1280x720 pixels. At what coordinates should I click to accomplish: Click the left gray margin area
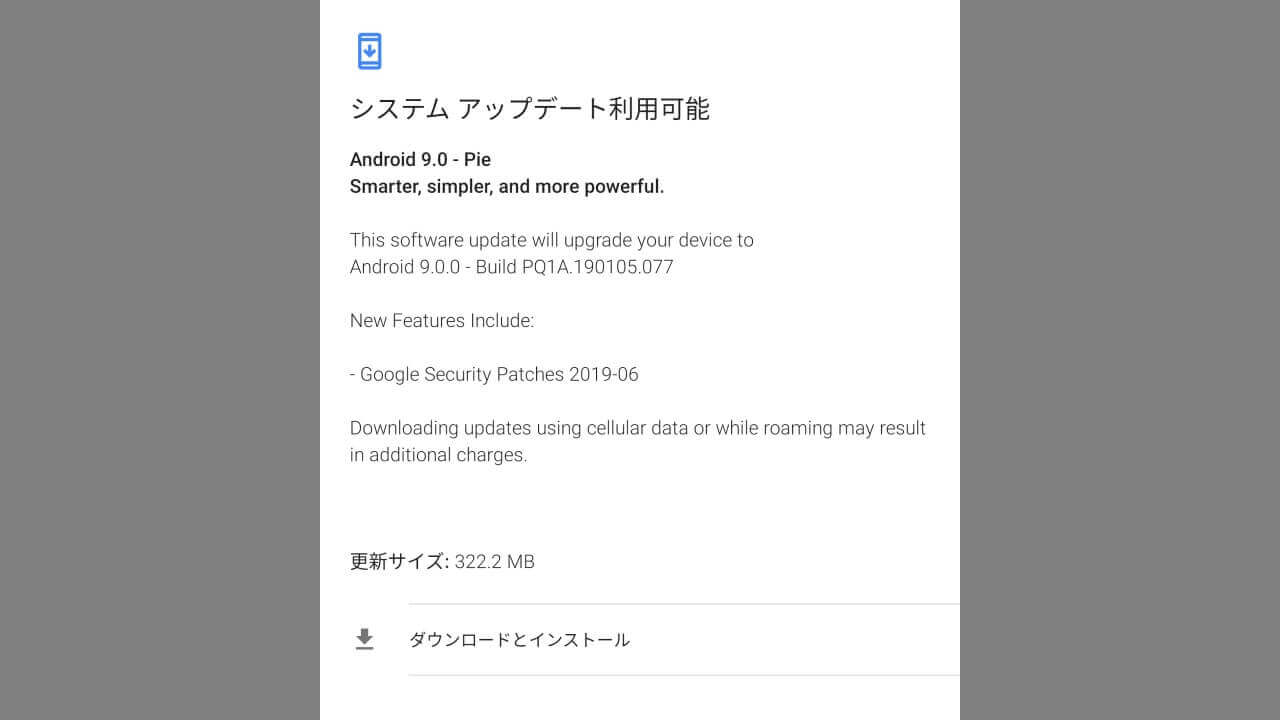pyautogui.click(x=160, y=360)
